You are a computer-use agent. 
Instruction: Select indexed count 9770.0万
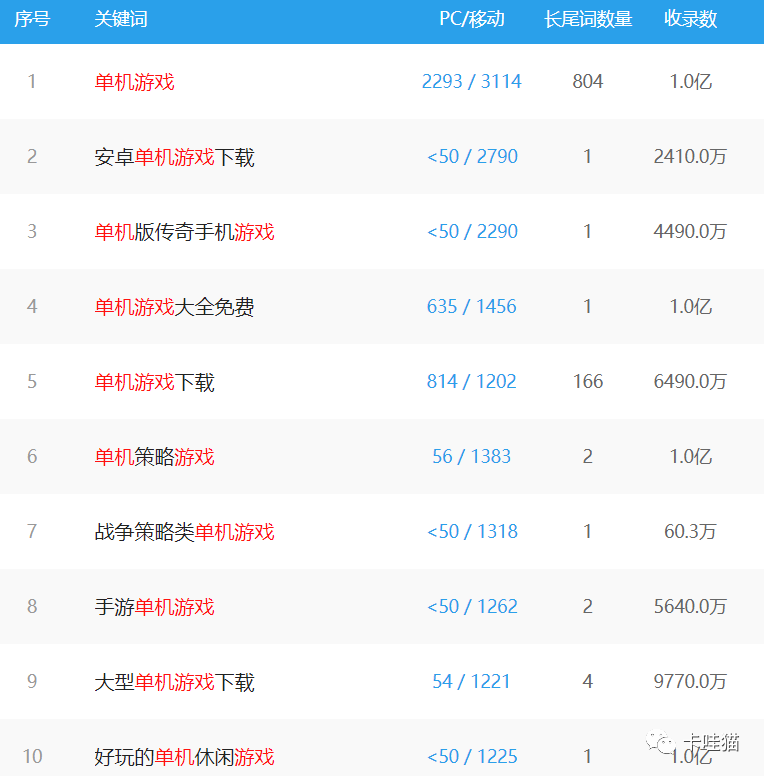click(x=690, y=681)
